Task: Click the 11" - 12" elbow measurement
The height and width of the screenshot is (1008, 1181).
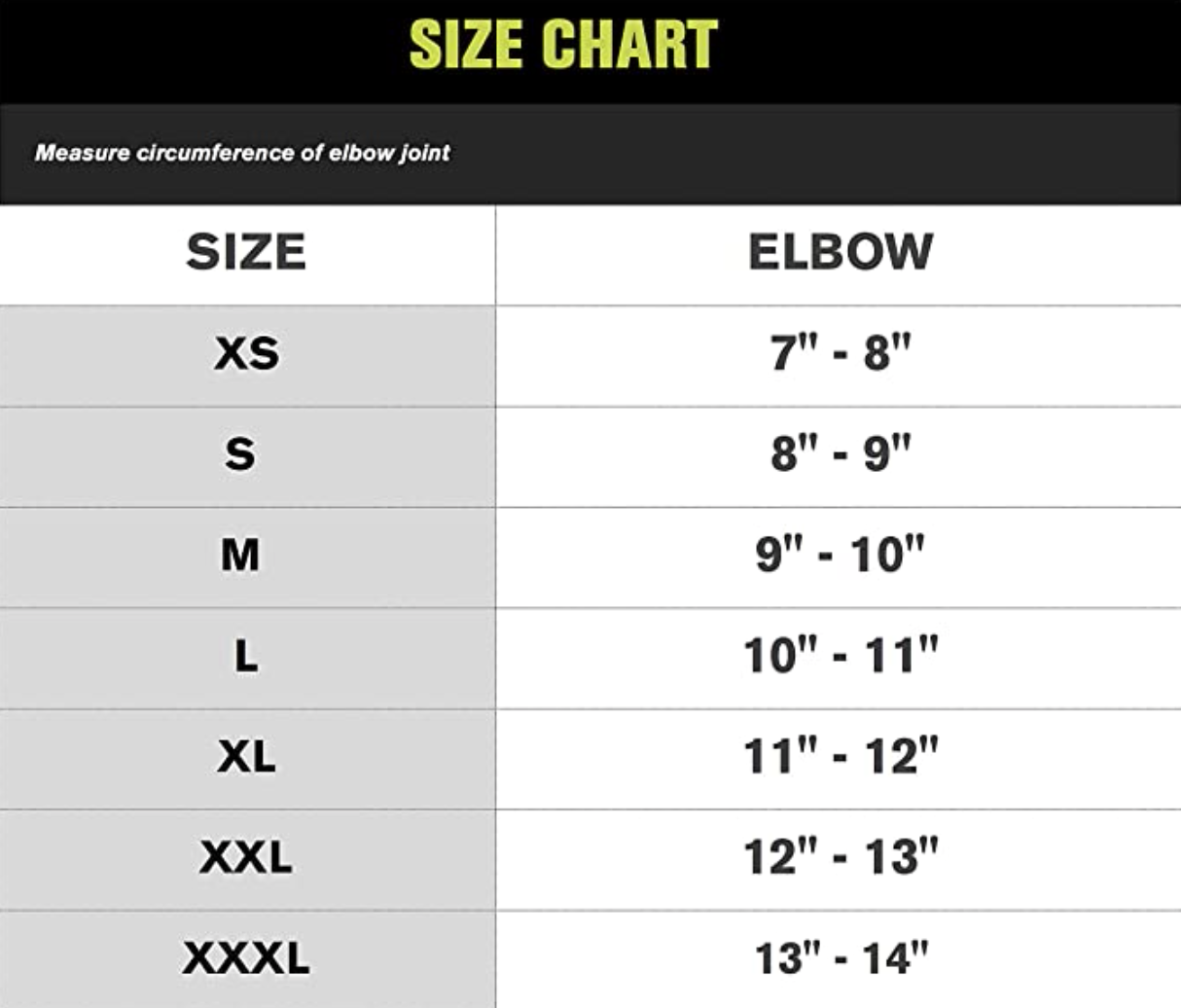Action: [x=841, y=756]
